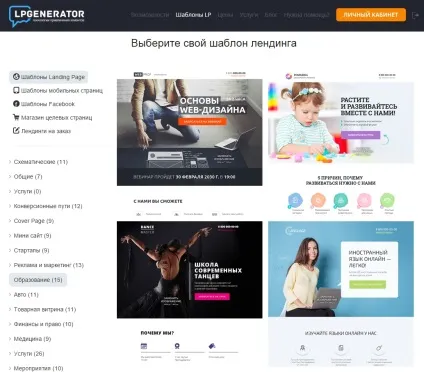Select Товарная витрина (11) category

(45, 309)
